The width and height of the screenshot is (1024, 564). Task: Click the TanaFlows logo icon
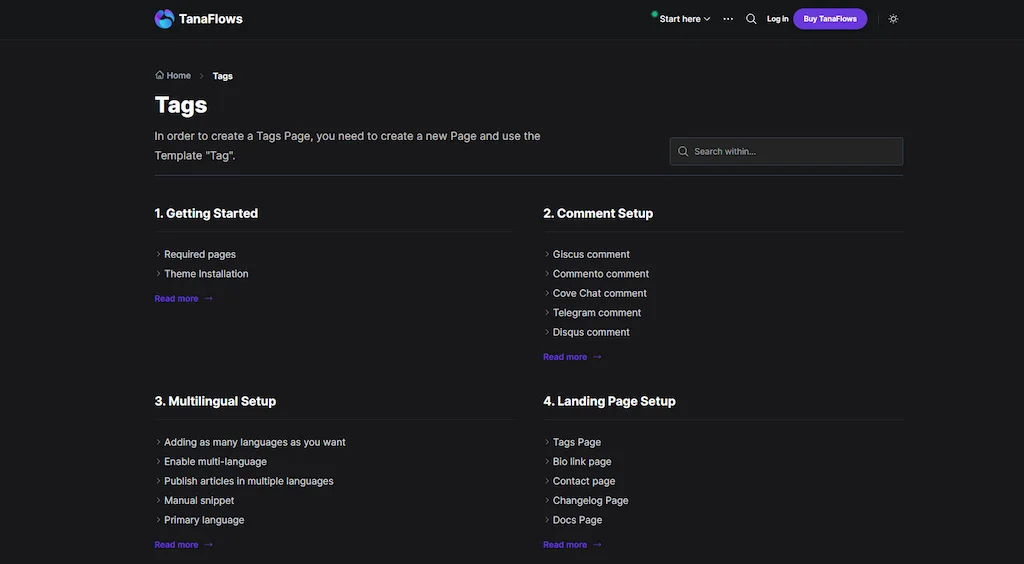coord(165,19)
